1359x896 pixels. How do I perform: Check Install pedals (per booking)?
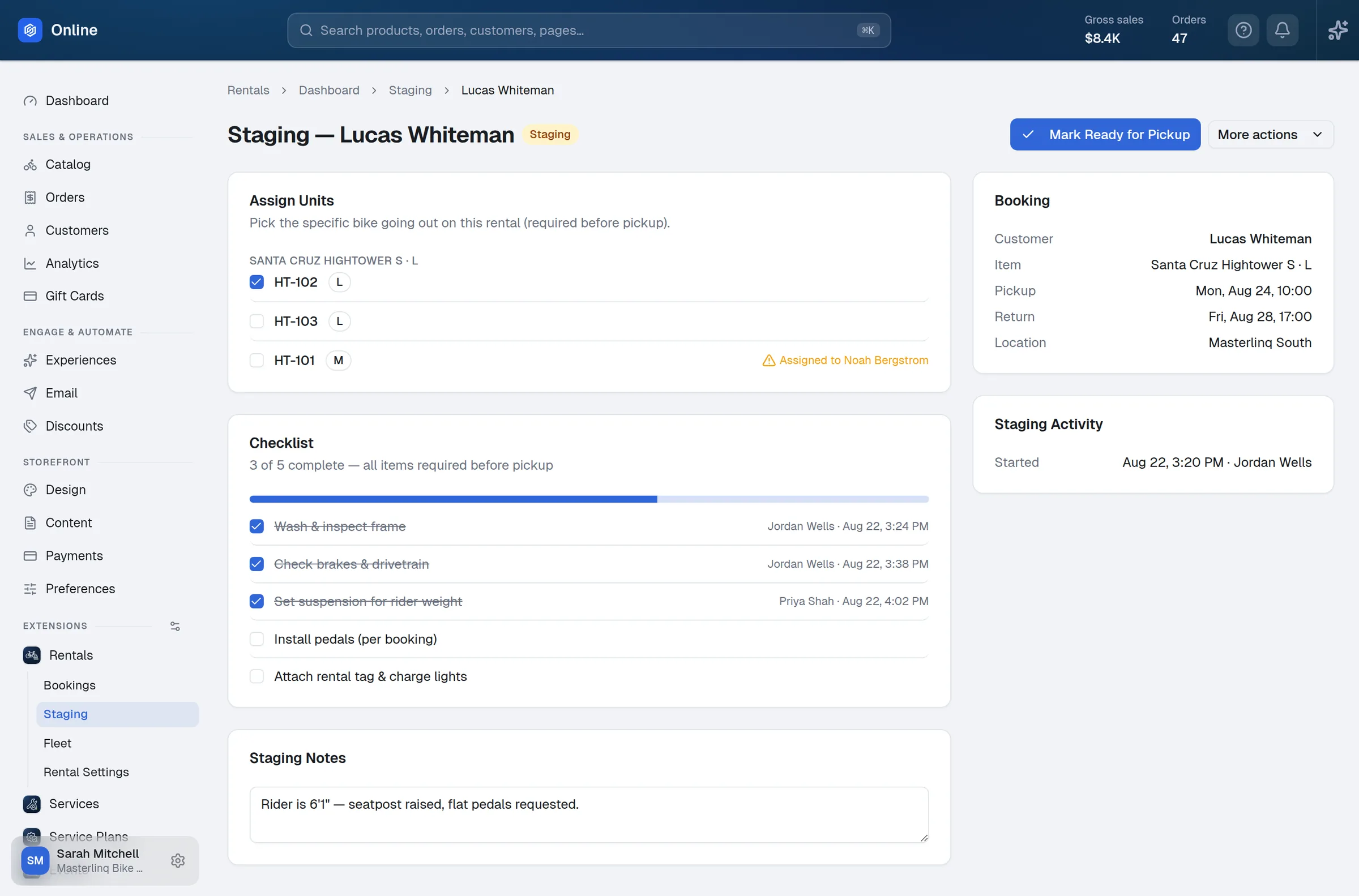click(x=257, y=639)
